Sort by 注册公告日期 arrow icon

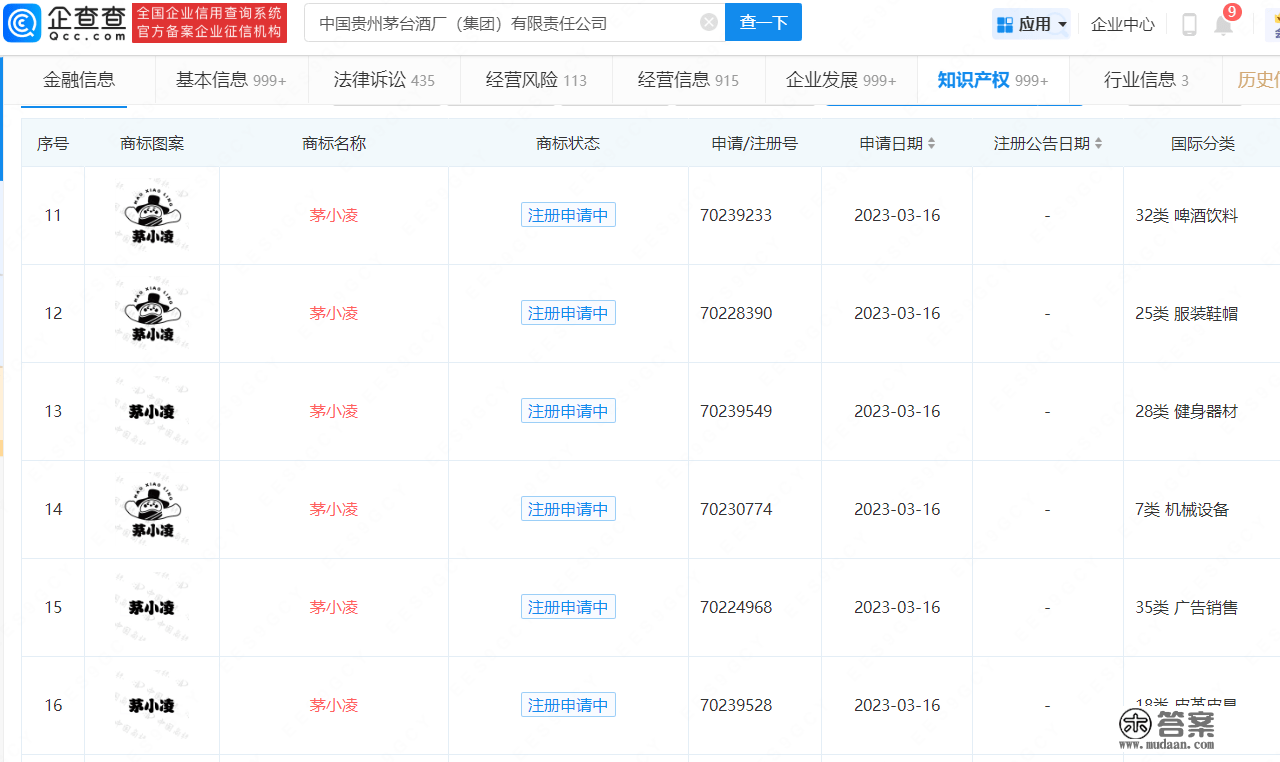[1098, 144]
